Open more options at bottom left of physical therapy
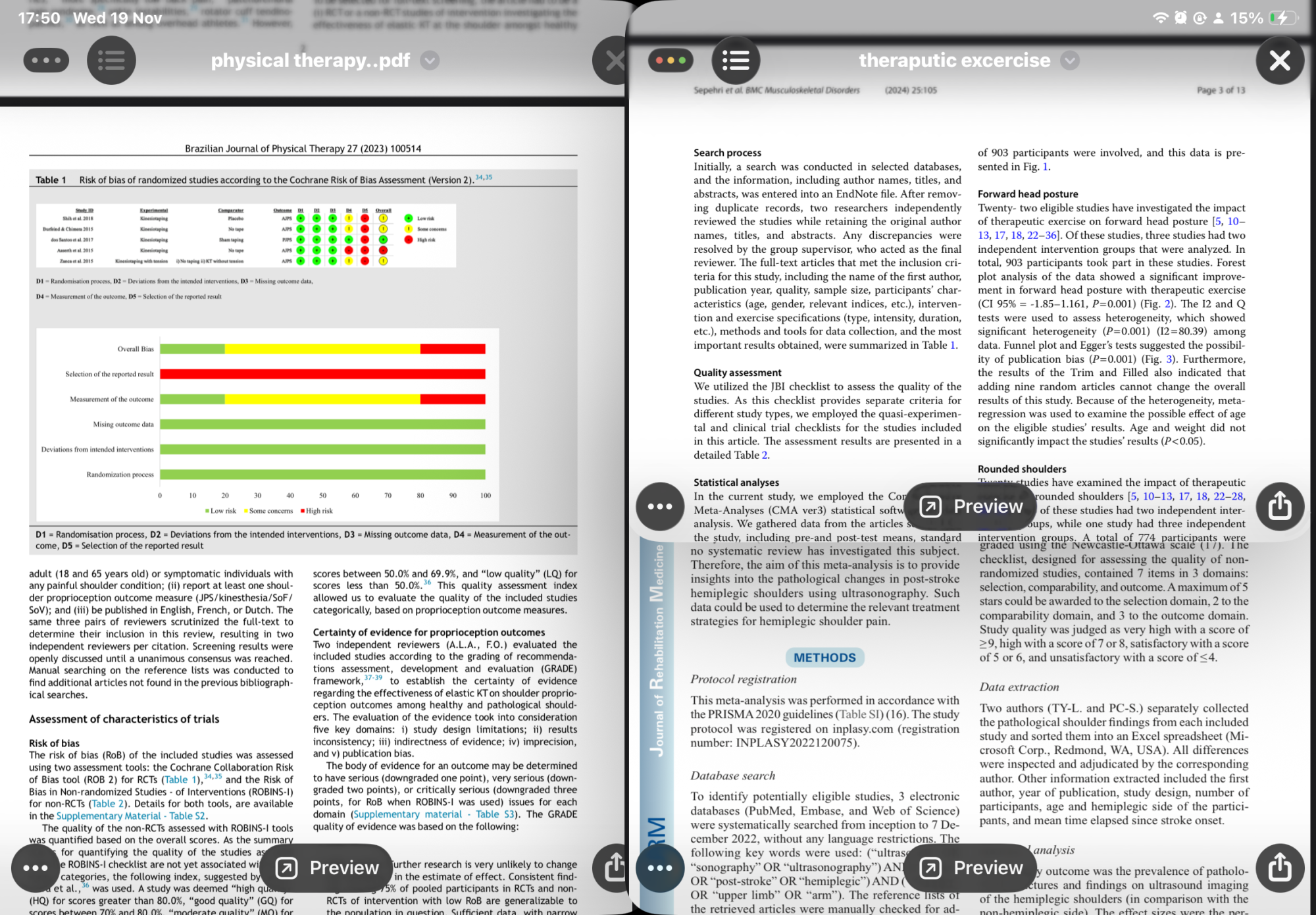1316x915 pixels. point(36,868)
